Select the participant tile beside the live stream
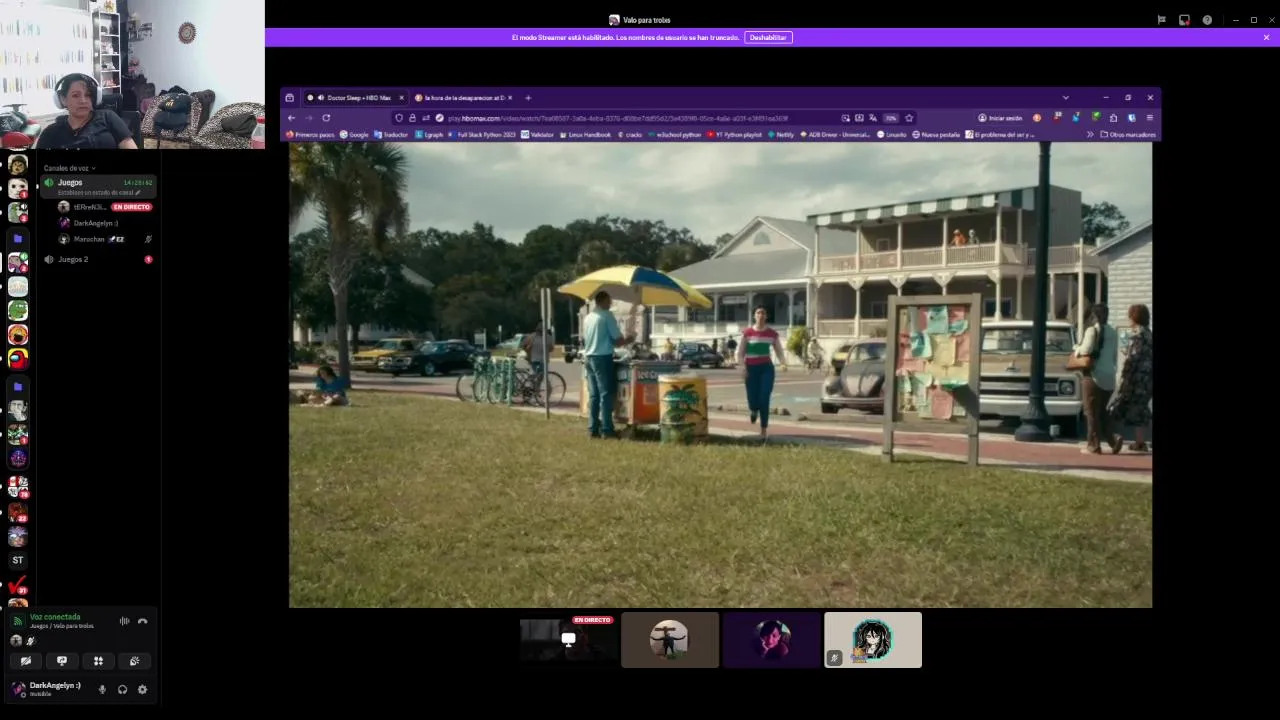This screenshot has height=720, width=1280. point(670,640)
